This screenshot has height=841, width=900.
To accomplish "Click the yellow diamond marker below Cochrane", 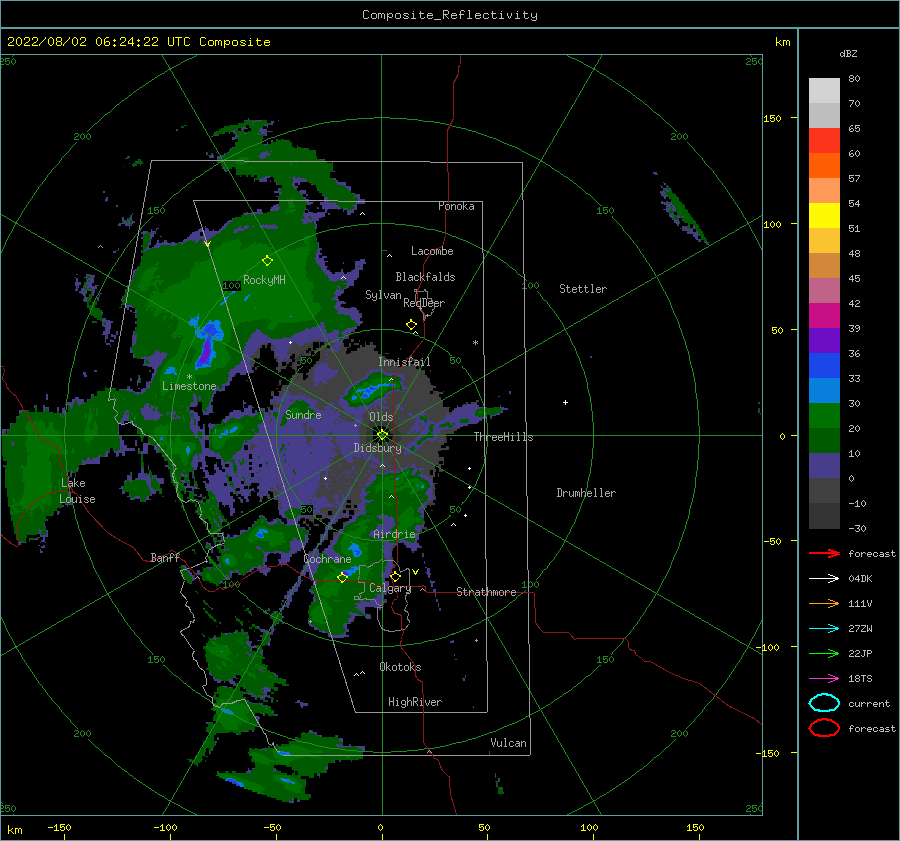I will pyautogui.click(x=342, y=577).
